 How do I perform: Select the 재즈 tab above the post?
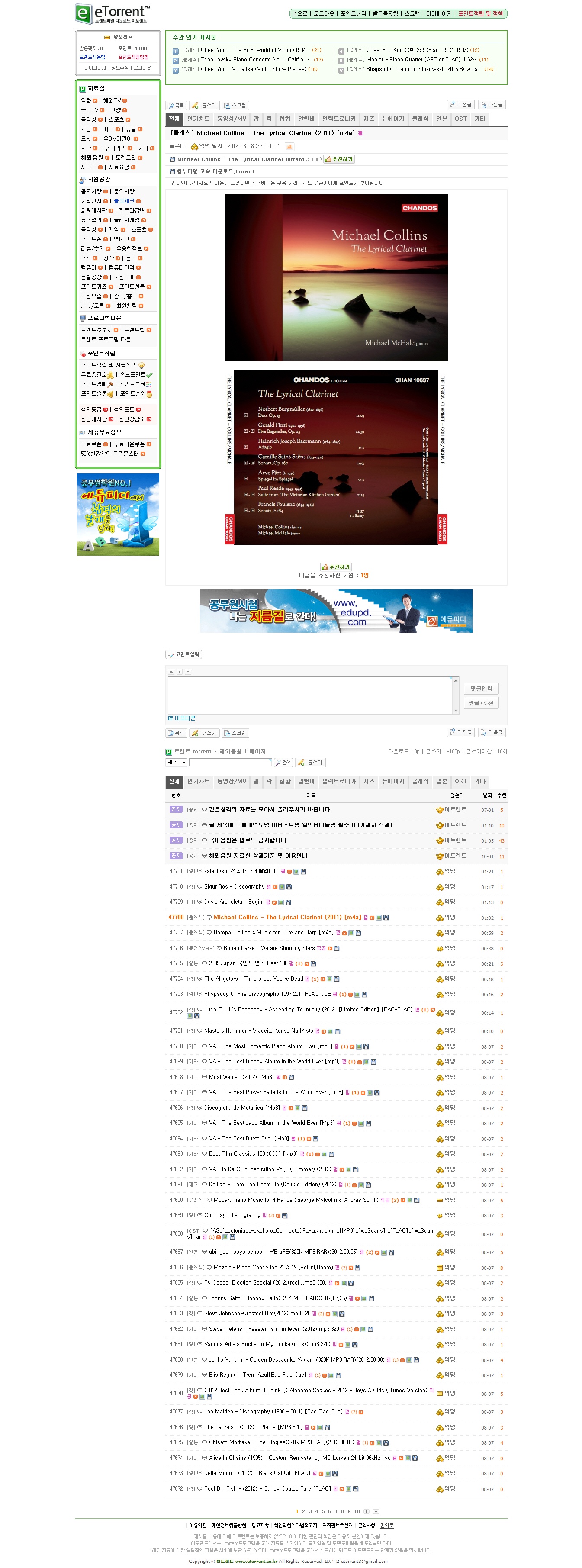click(x=368, y=119)
